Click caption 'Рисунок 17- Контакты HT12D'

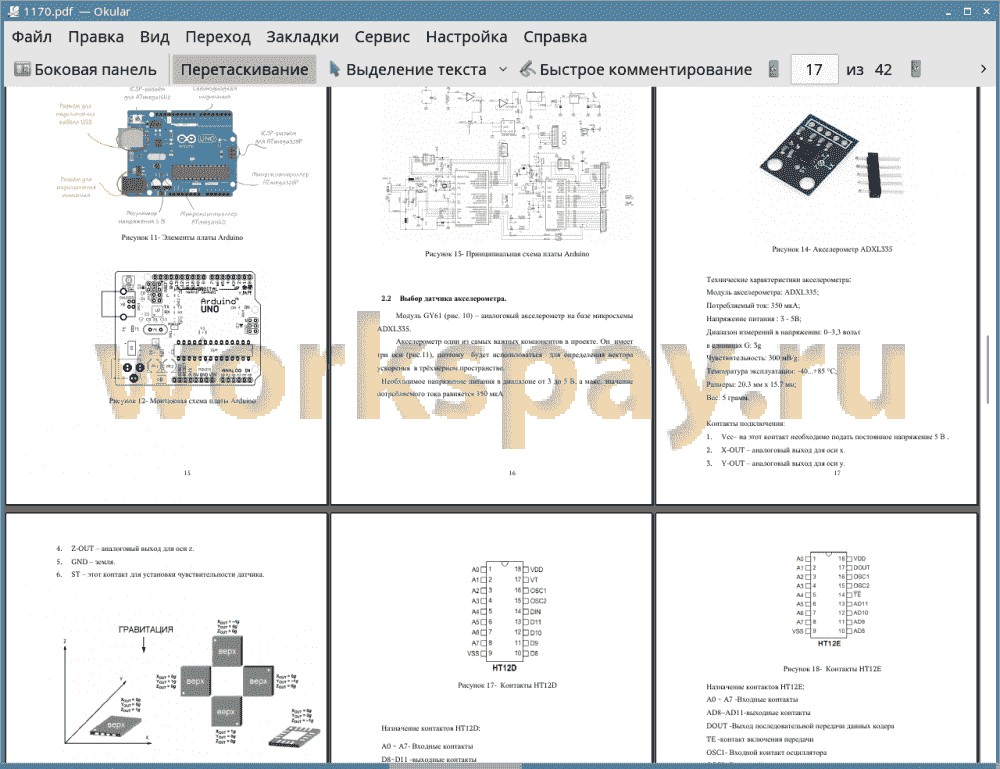[x=507, y=685]
